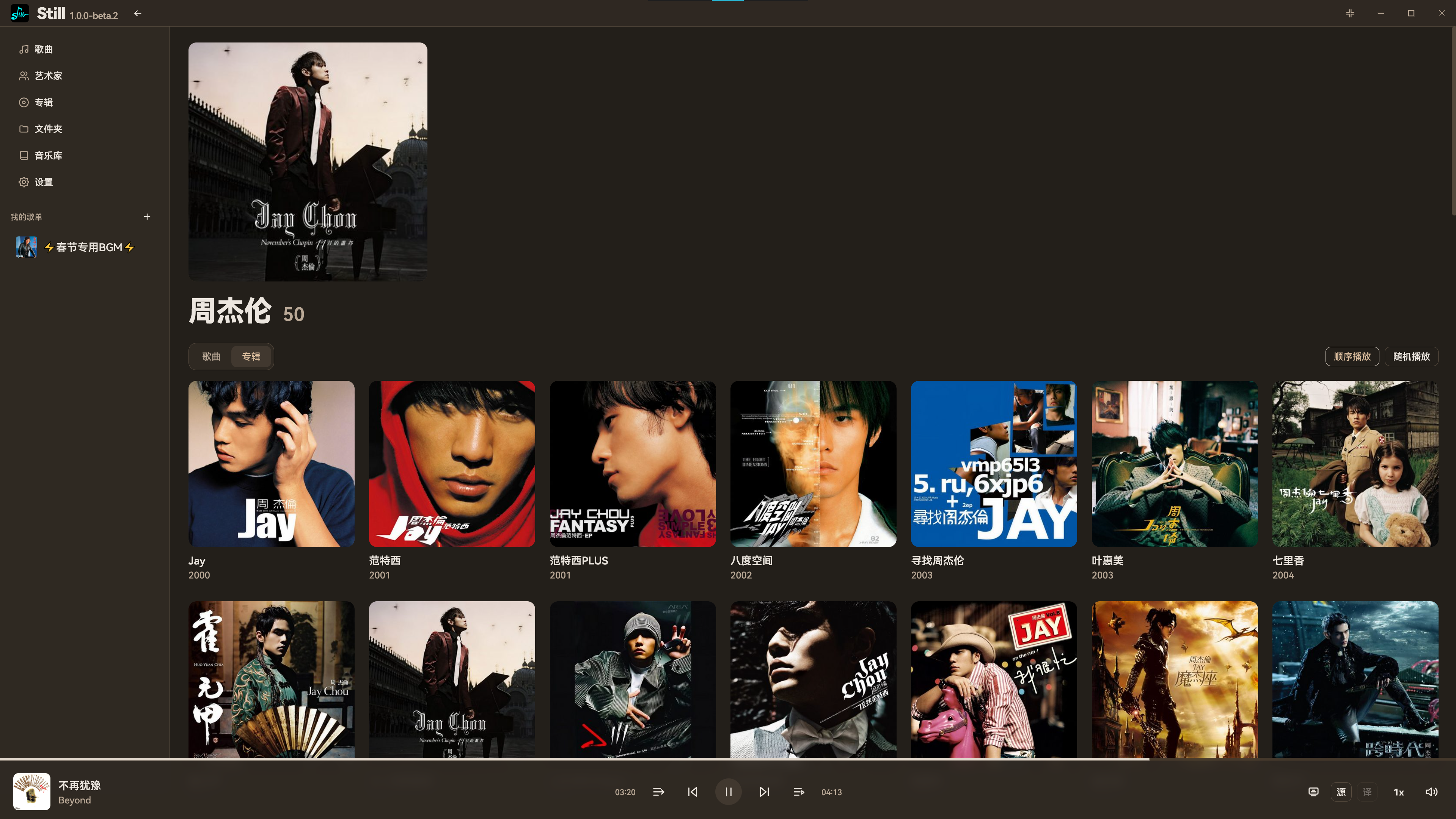
Task: Open the red-hooded 范特西 album cover
Action: tap(452, 464)
